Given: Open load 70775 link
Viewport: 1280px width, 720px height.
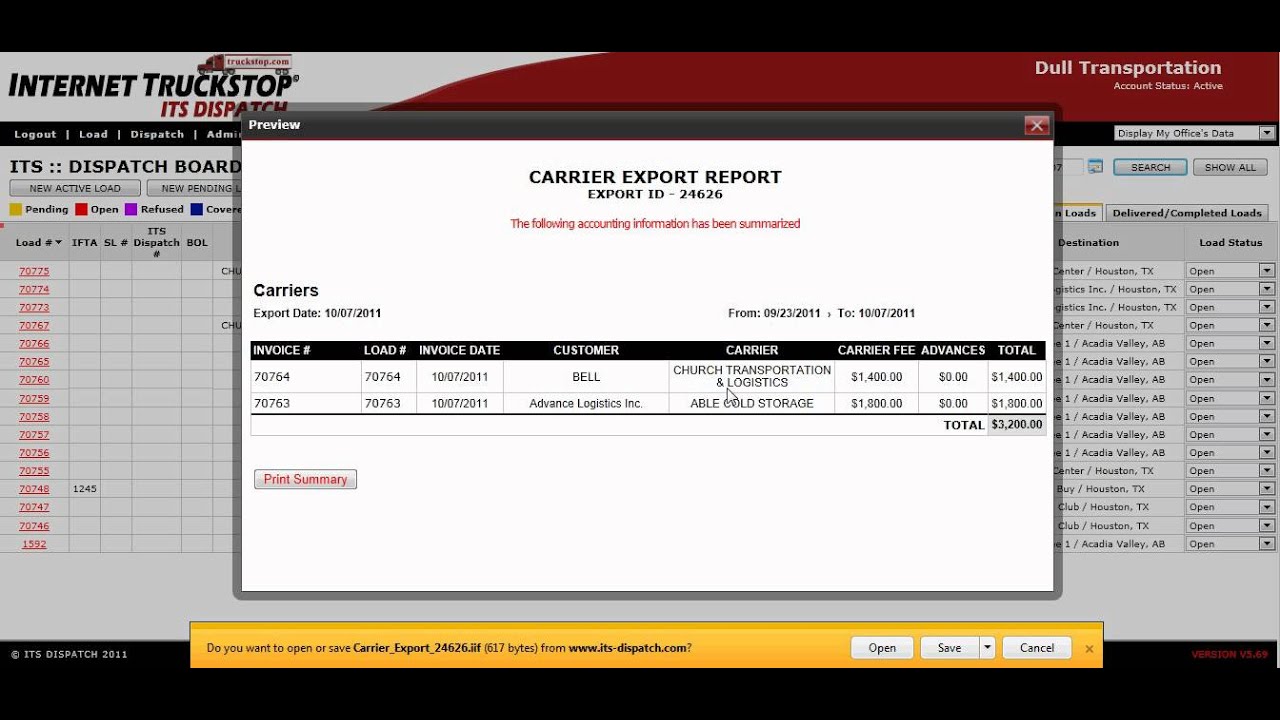Looking at the screenshot, I should 34,271.
